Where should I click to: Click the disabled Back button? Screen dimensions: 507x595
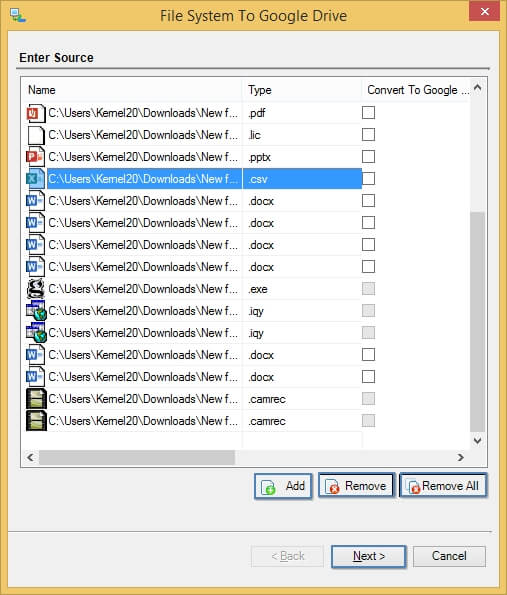287,556
